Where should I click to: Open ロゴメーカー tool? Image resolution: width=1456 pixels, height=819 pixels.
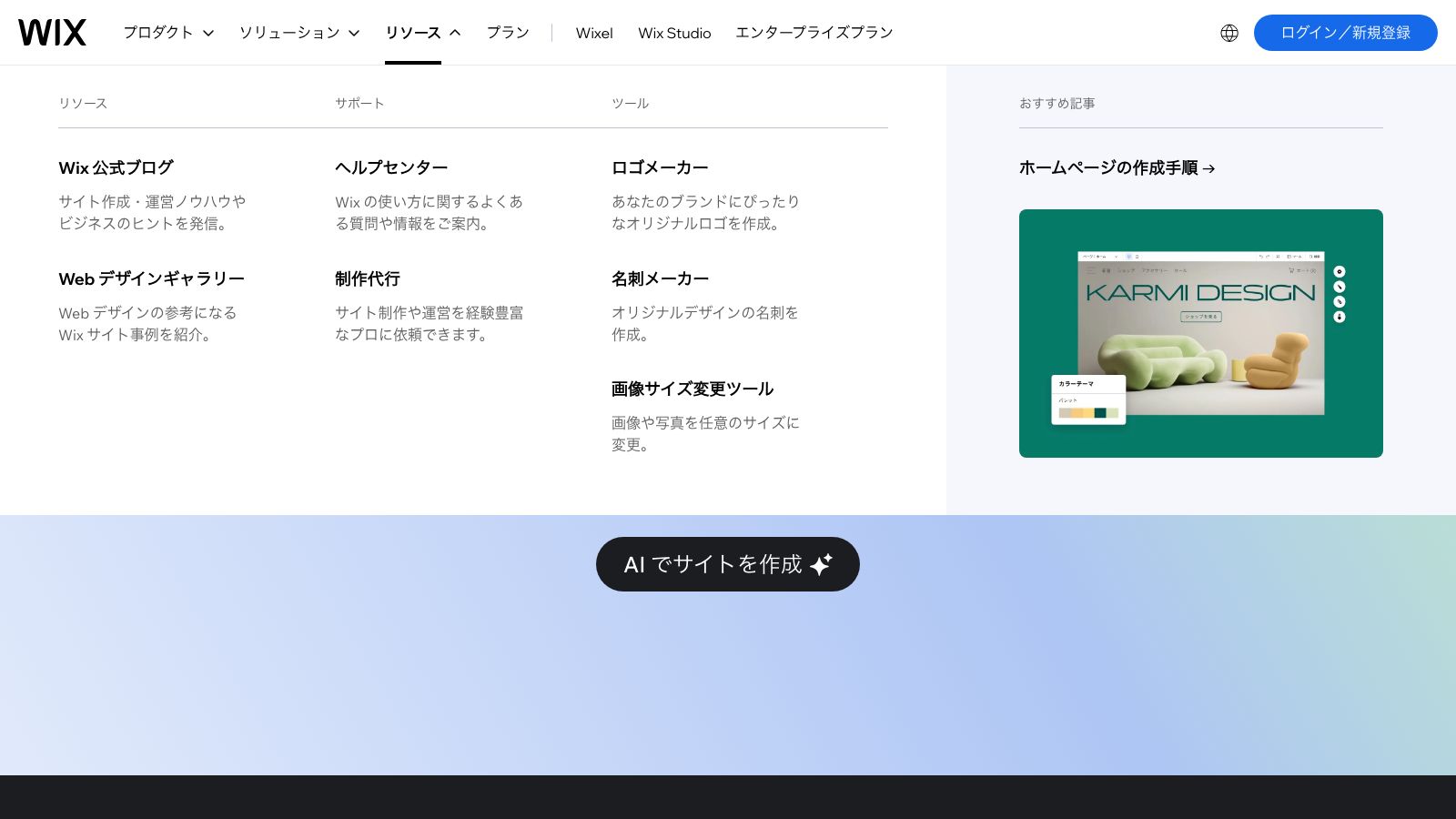pyautogui.click(x=660, y=167)
